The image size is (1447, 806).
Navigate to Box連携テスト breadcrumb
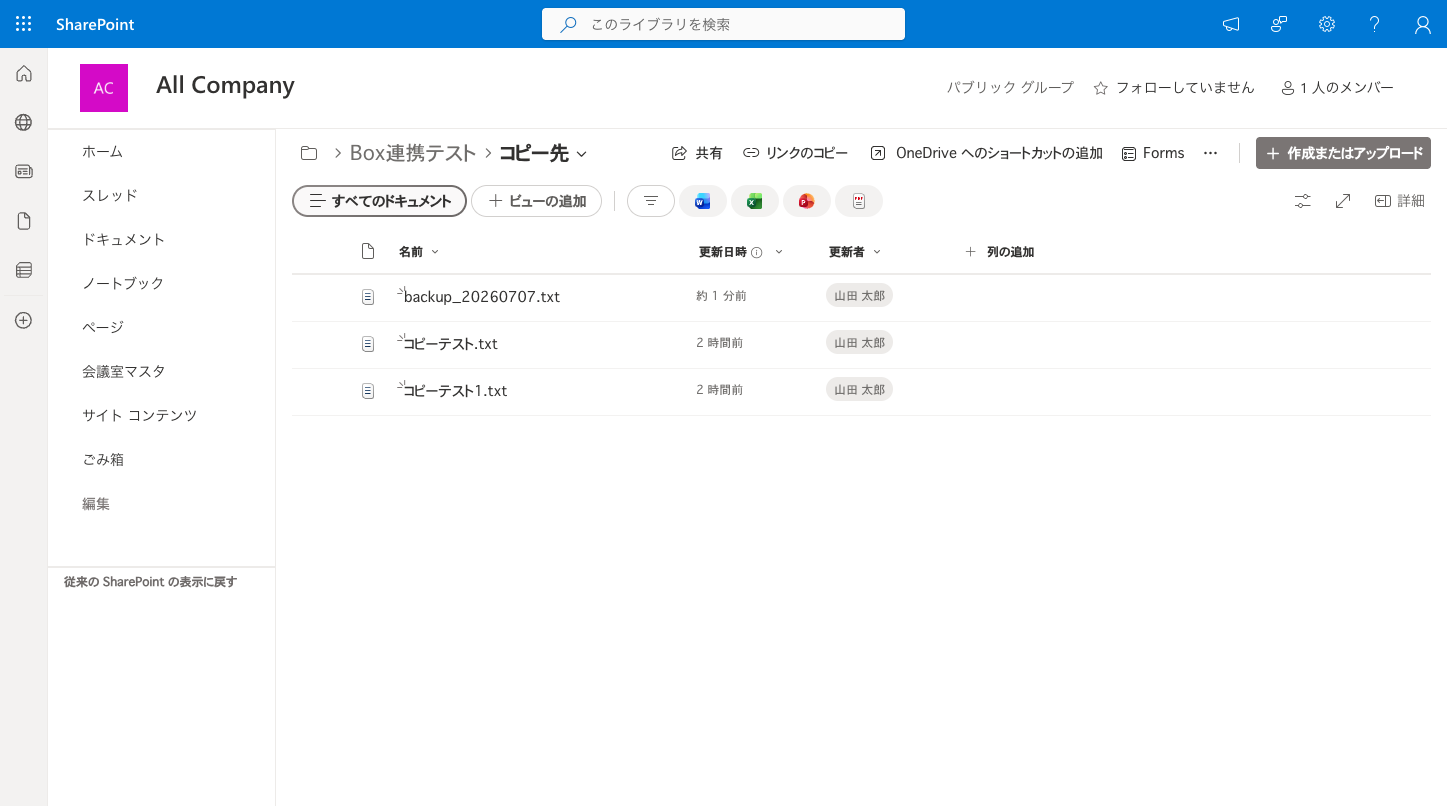pos(413,153)
